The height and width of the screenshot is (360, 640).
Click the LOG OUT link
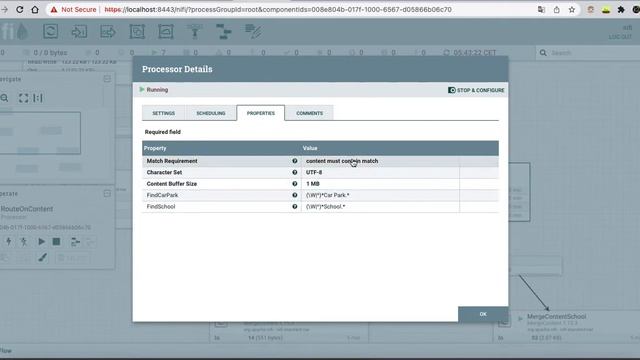coord(620,37)
